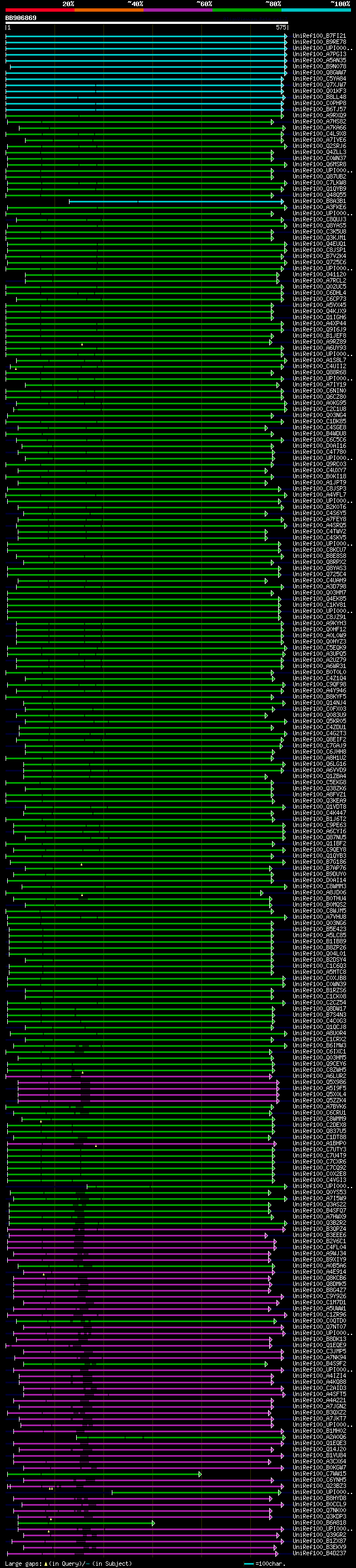Select the hit UniRef100_Q5X986
Screen dimensions: 356x1568
point(319,1082)
